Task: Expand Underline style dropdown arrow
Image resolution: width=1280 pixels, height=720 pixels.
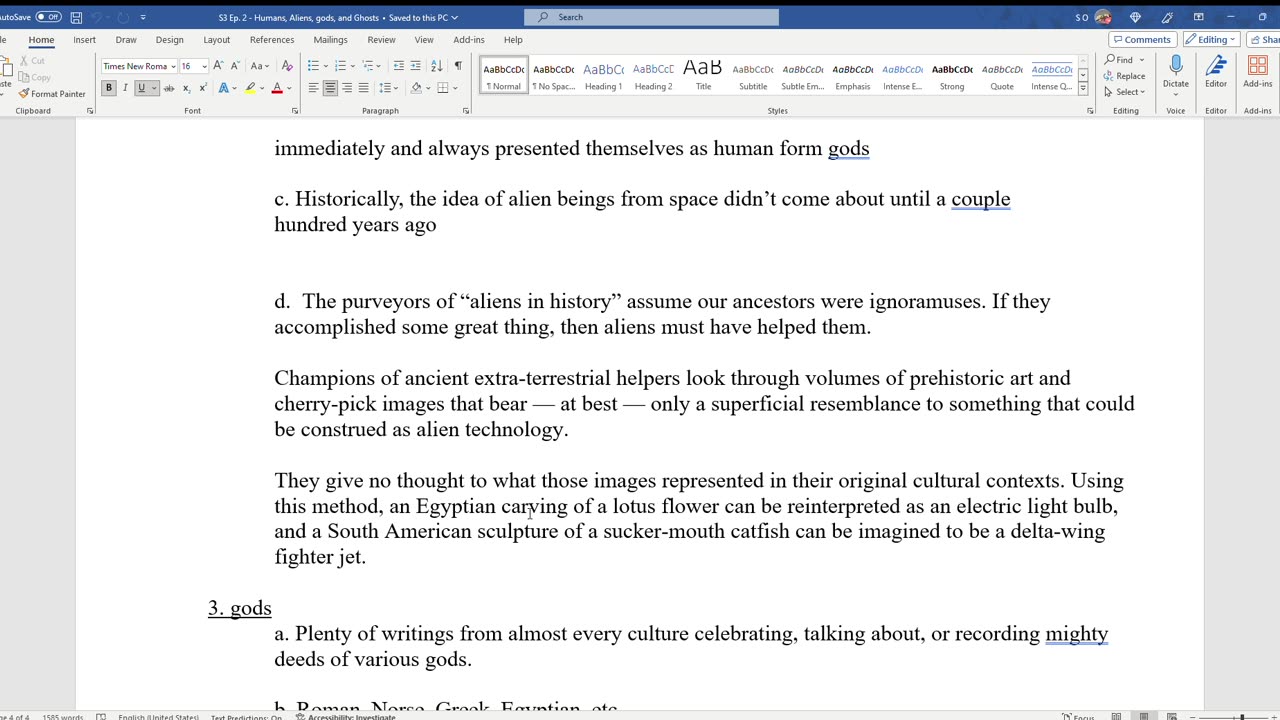Action: 153,88
